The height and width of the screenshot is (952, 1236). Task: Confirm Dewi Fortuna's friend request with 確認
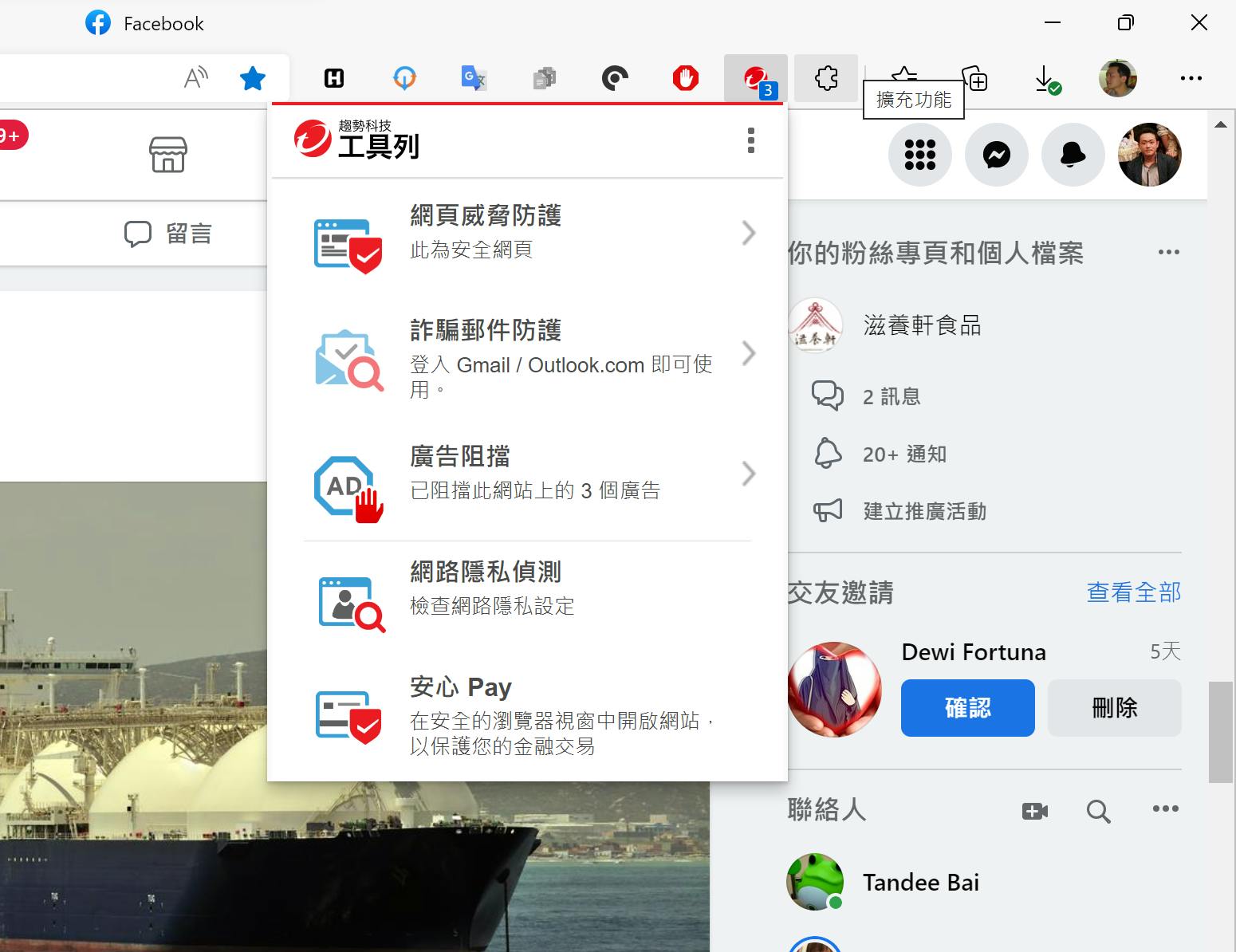click(967, 708)
